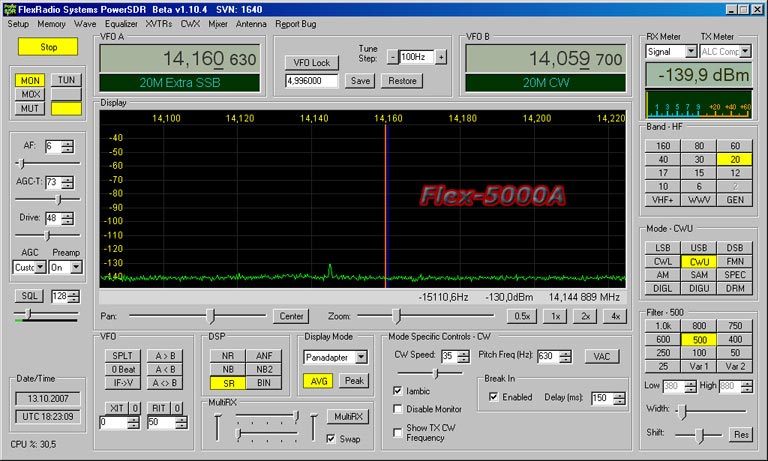Toggle the AVG display averaging button
The width and height of the screenshot is (768, 461).
coord(318,381)
